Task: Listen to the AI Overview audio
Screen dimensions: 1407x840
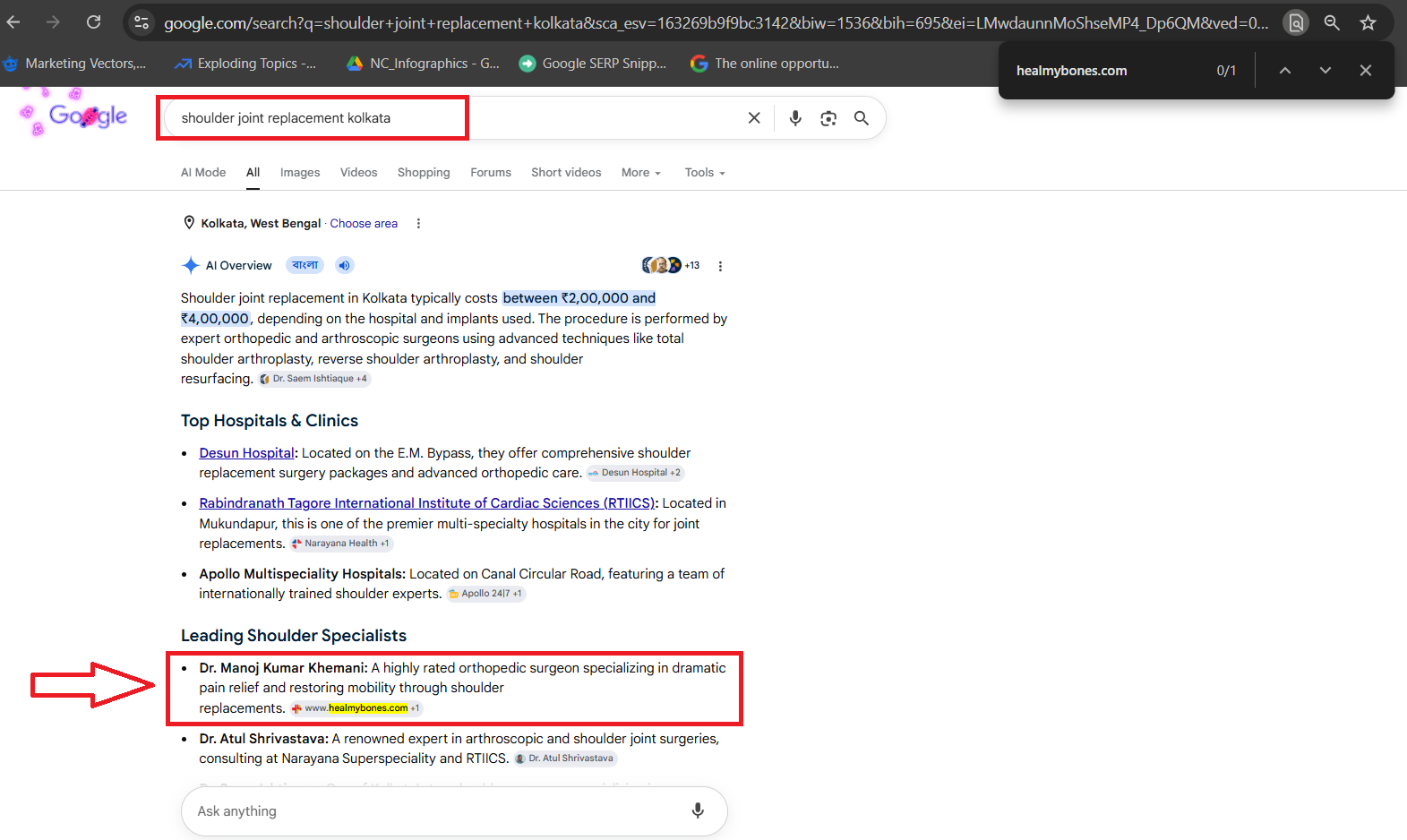Action: point(344,265)
